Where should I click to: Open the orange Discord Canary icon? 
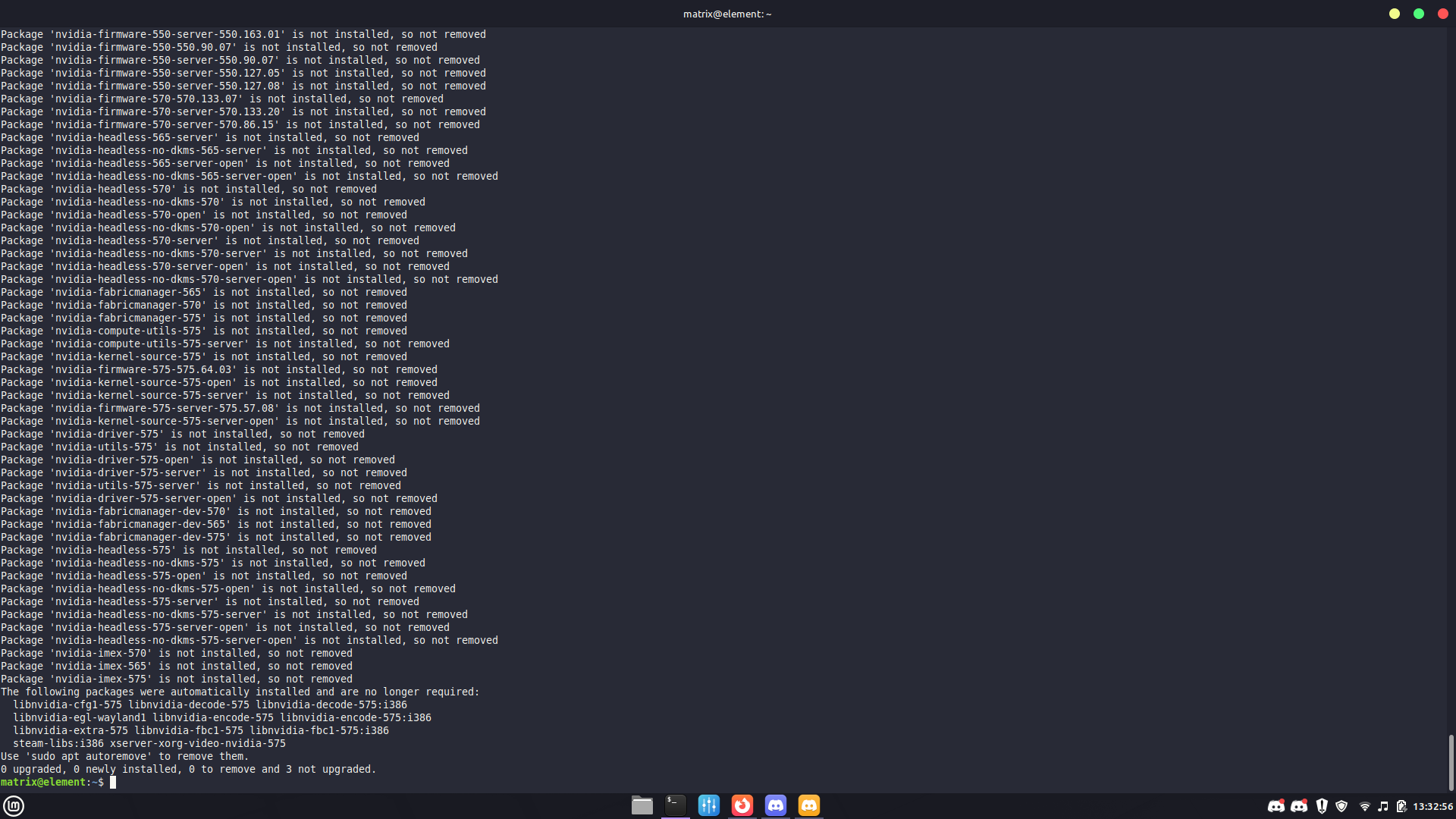[809, 805]
